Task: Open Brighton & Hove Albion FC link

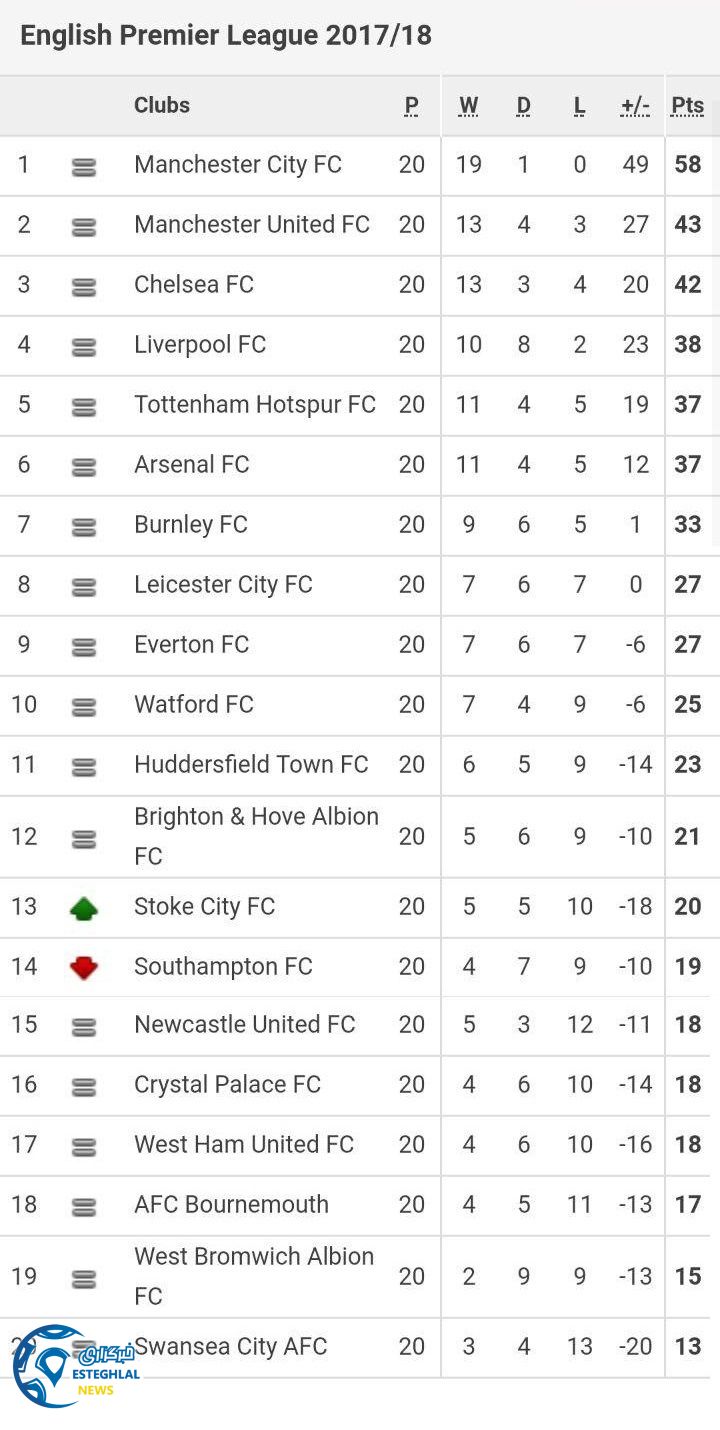Action: (x=256, y=835)
